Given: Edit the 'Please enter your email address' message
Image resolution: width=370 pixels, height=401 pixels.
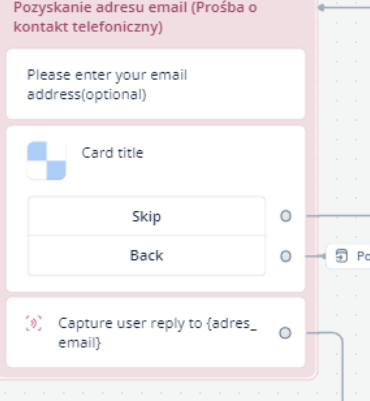Looking at the screenshot, I should (x=156, y=84).
